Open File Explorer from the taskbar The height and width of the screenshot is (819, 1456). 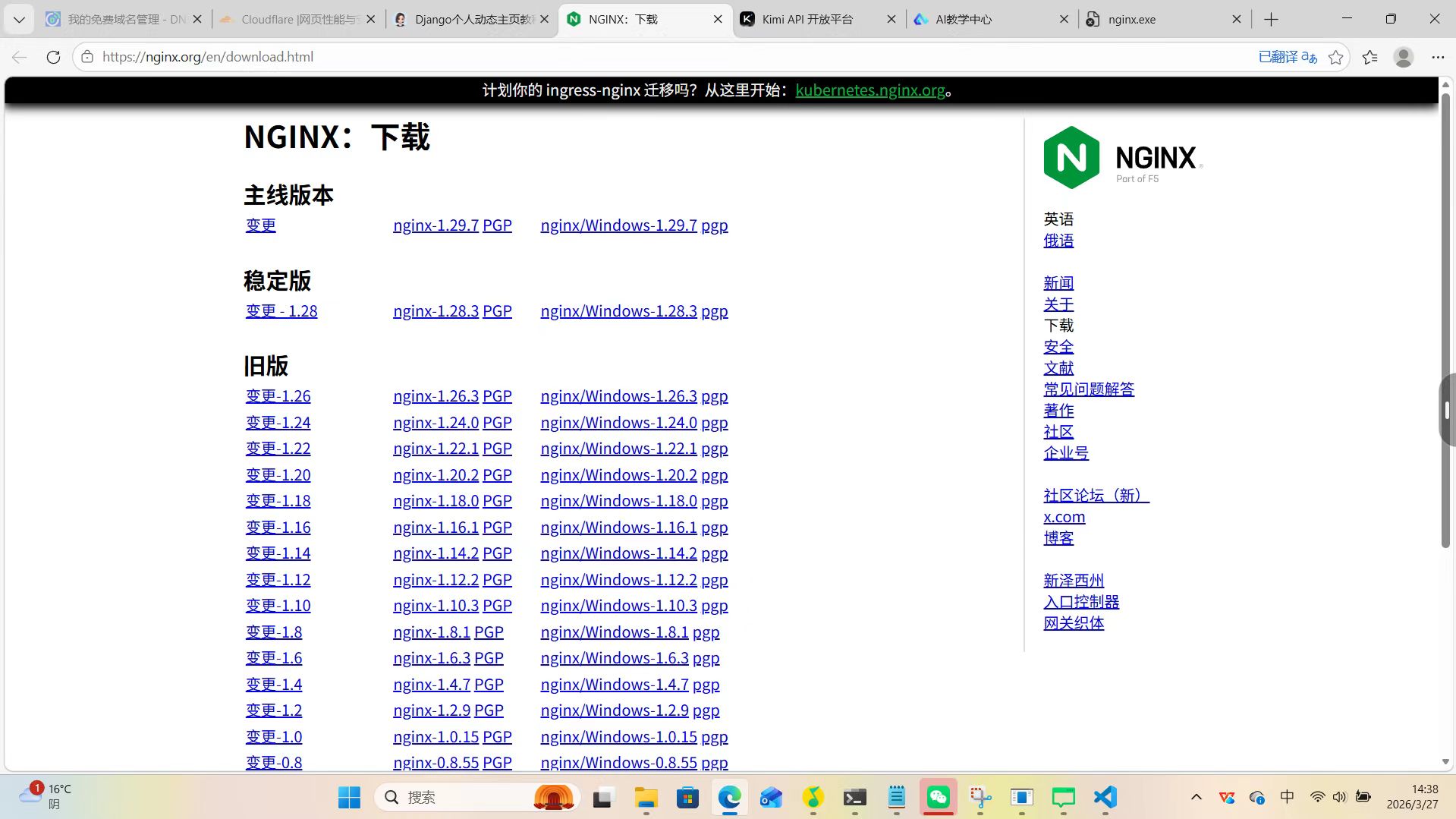click(x=646, y=797)
